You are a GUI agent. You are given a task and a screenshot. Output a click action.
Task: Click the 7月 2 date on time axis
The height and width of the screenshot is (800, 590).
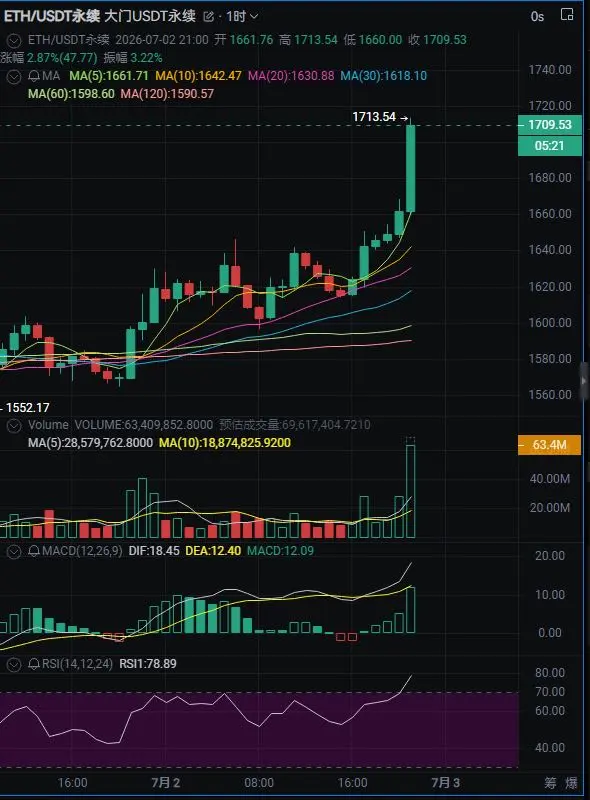[x=166, y=783]
